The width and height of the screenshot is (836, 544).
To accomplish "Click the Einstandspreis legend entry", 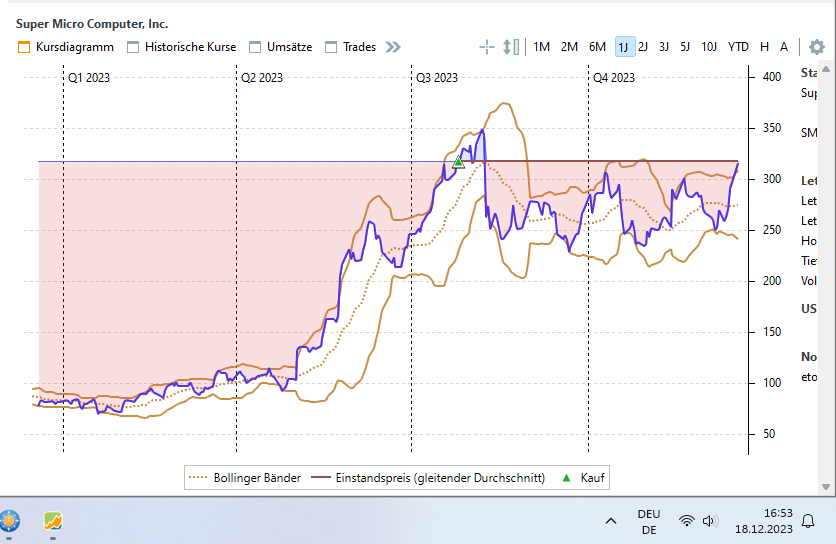I will coord(428,478).
